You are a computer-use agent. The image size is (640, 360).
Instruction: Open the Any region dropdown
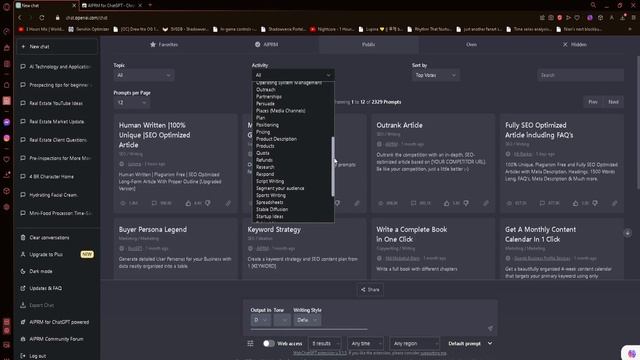tap(414, 344)
